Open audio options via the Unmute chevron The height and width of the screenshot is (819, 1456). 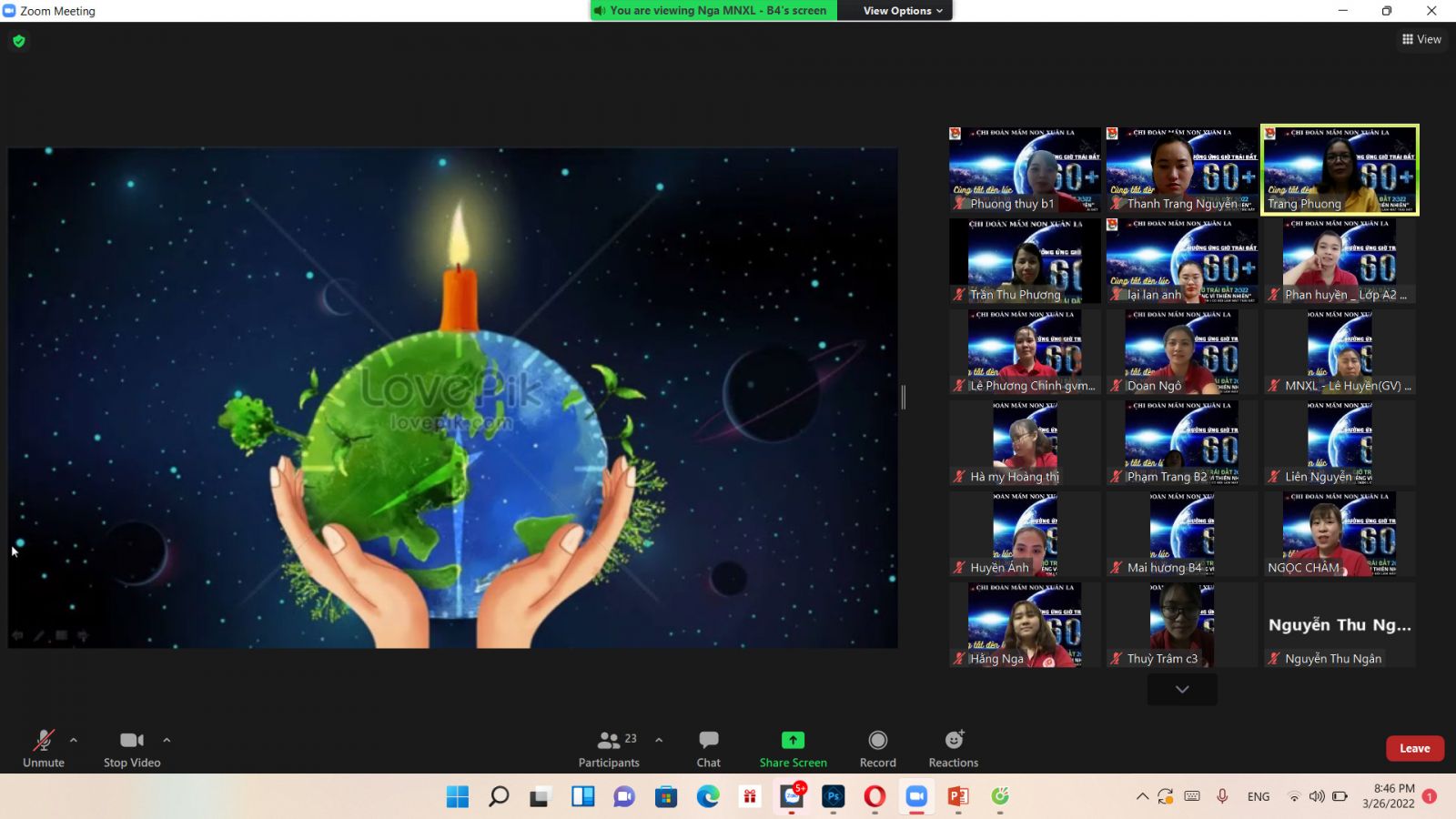[x=74, y=739]
